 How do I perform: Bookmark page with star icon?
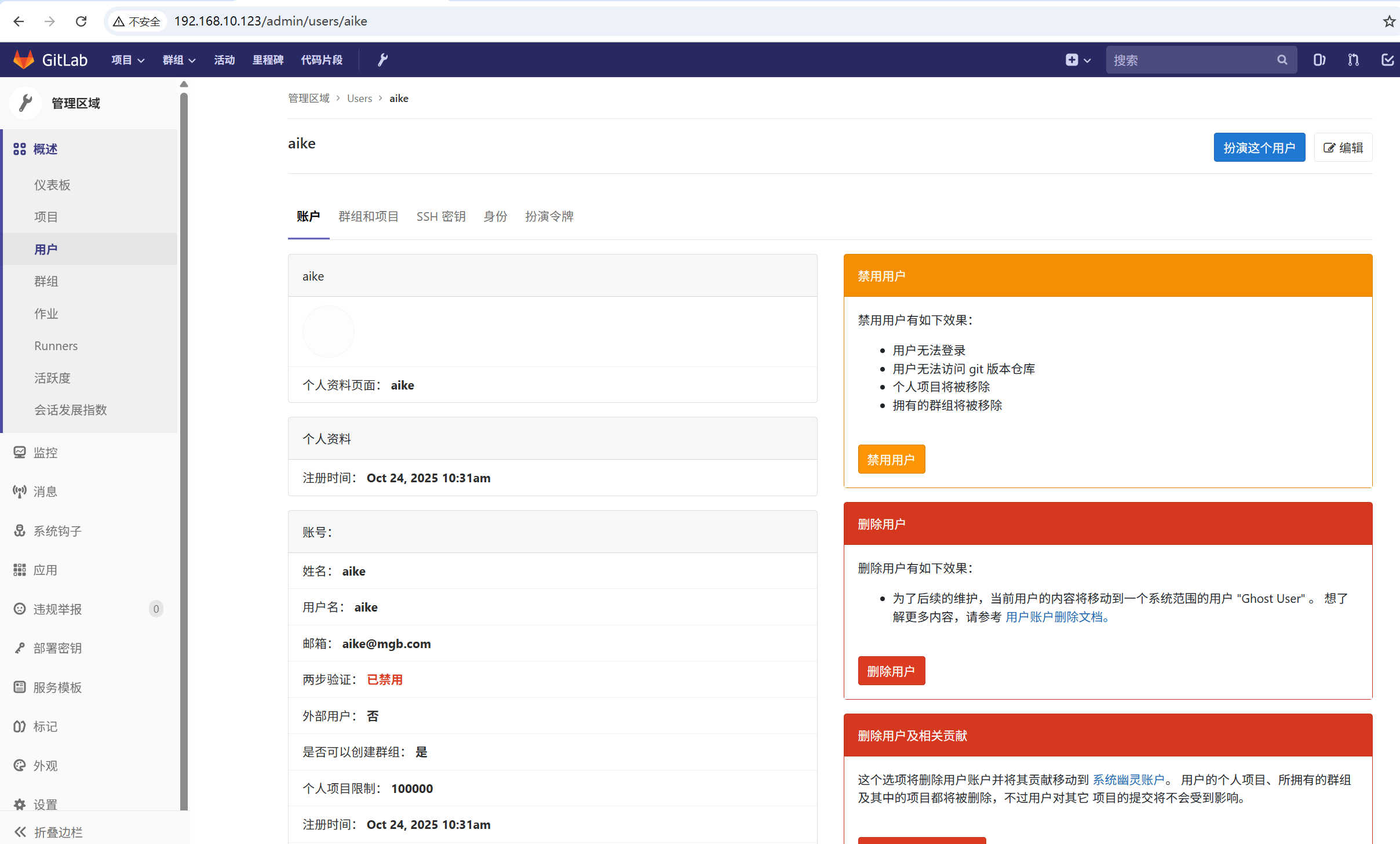pos(1389,21)
